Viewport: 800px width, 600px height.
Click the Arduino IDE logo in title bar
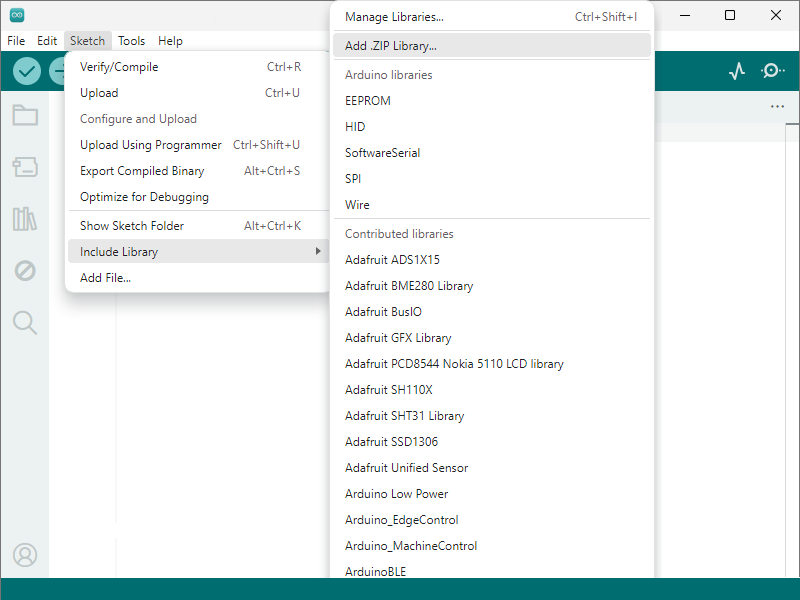[x=17, y=15]
